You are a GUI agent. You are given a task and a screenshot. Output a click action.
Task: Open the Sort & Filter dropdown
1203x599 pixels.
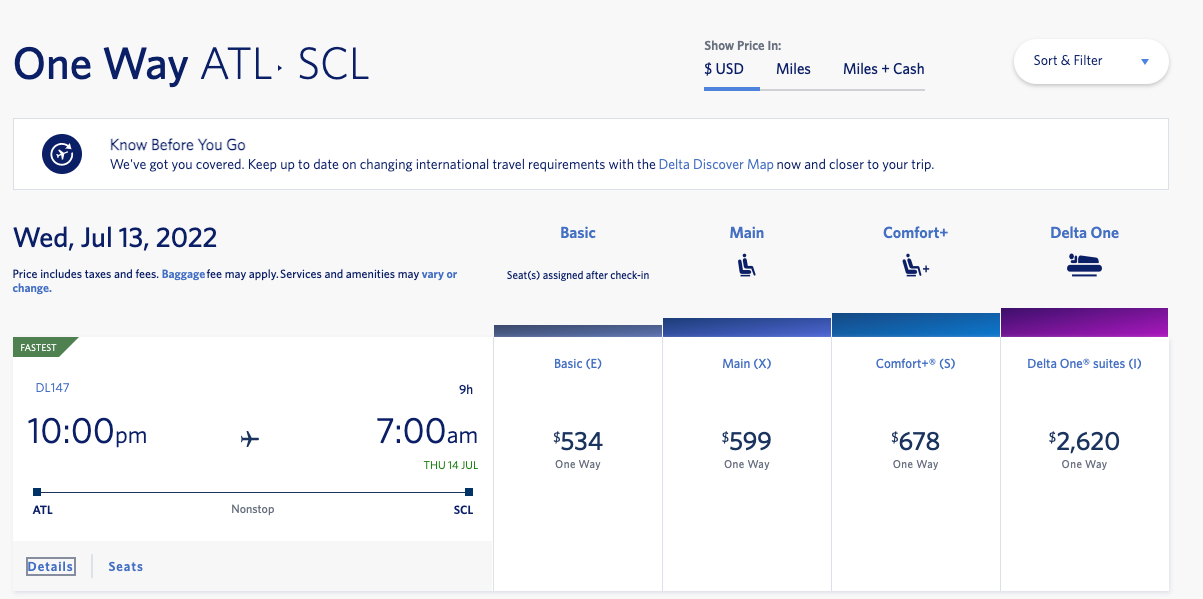point(1090,61)
